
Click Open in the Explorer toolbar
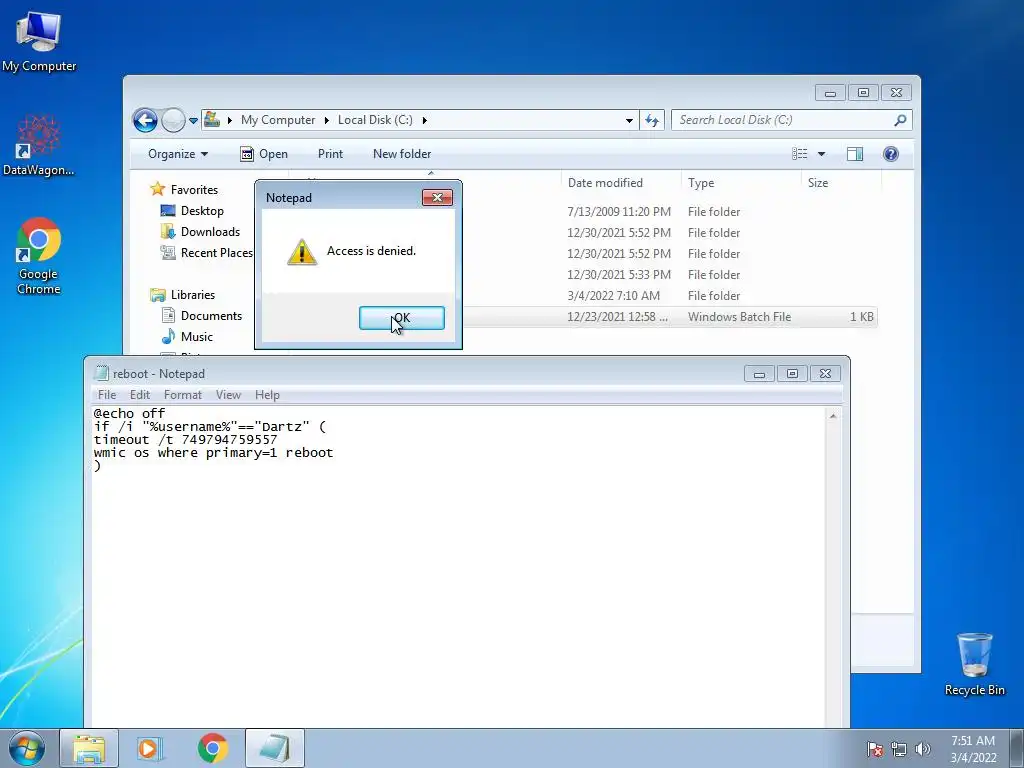264,154
